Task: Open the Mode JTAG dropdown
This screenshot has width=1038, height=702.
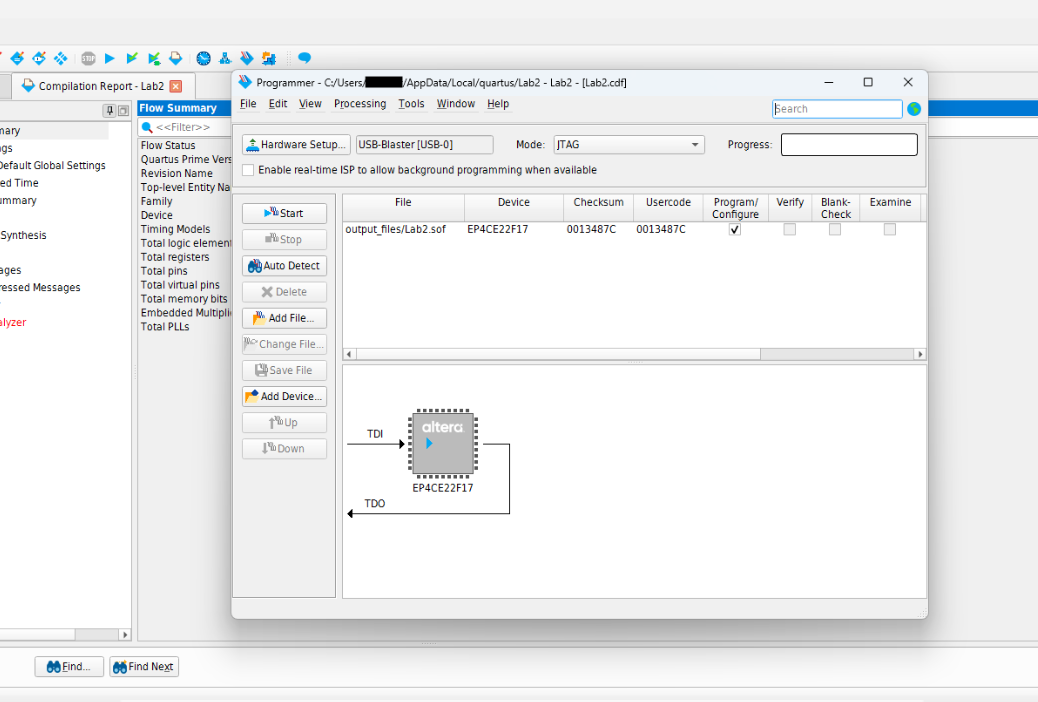Action: pos(629,144)
